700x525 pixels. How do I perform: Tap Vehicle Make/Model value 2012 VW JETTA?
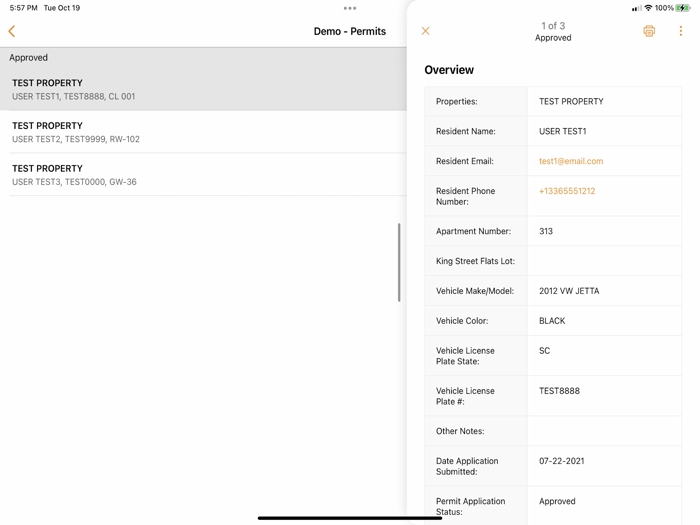point(569,291)
